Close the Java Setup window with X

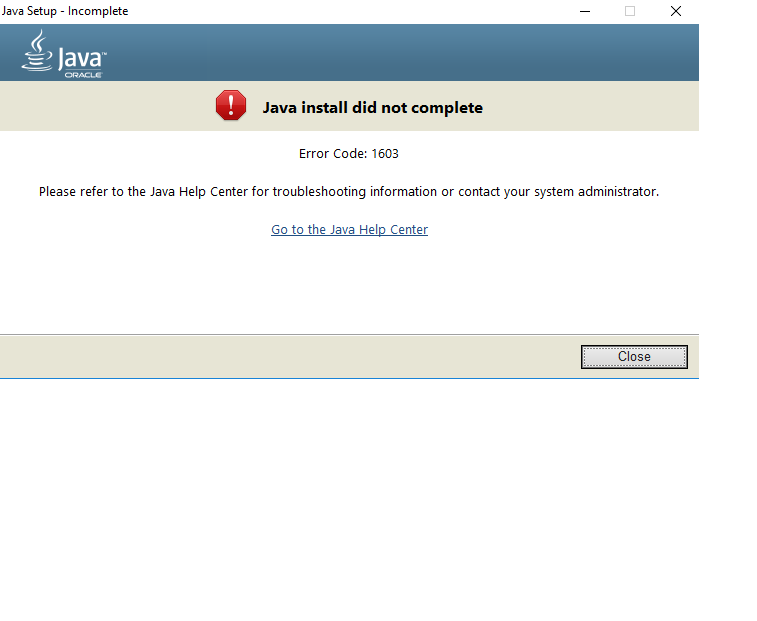pyautogui.click(x=675, y=11)
